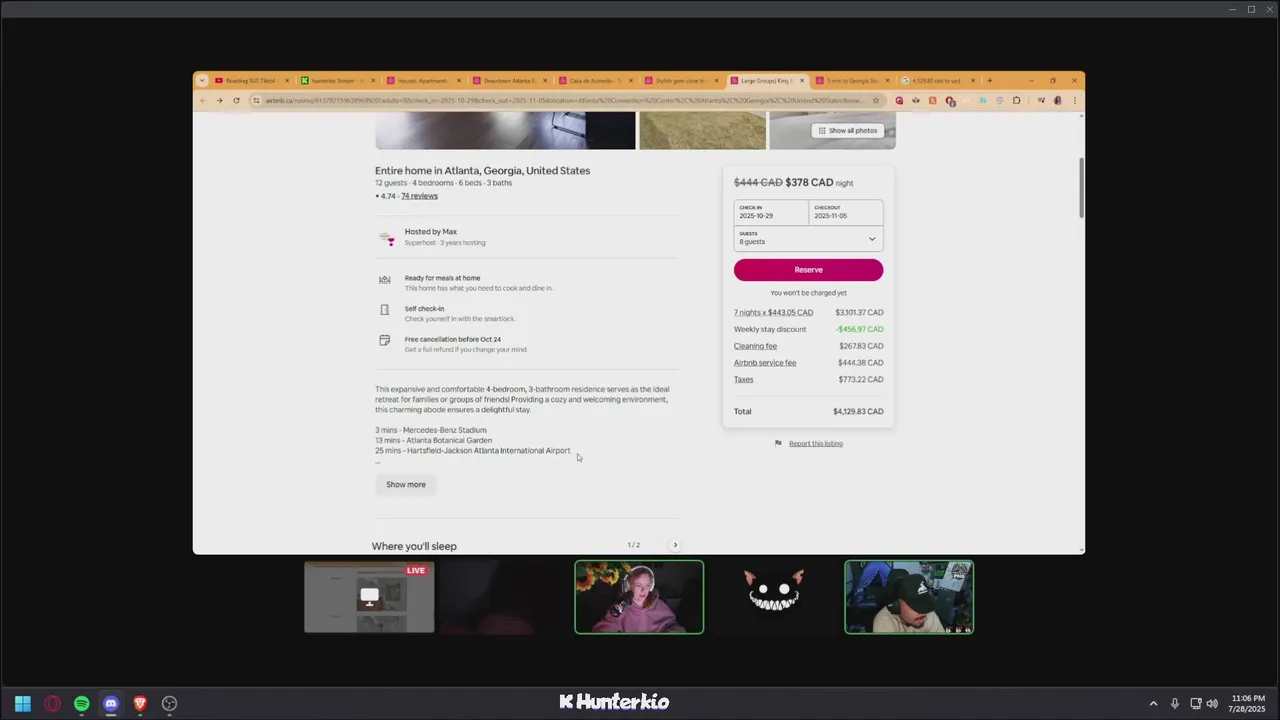Open the clock showing 11:06 PM

[1248, 703]
